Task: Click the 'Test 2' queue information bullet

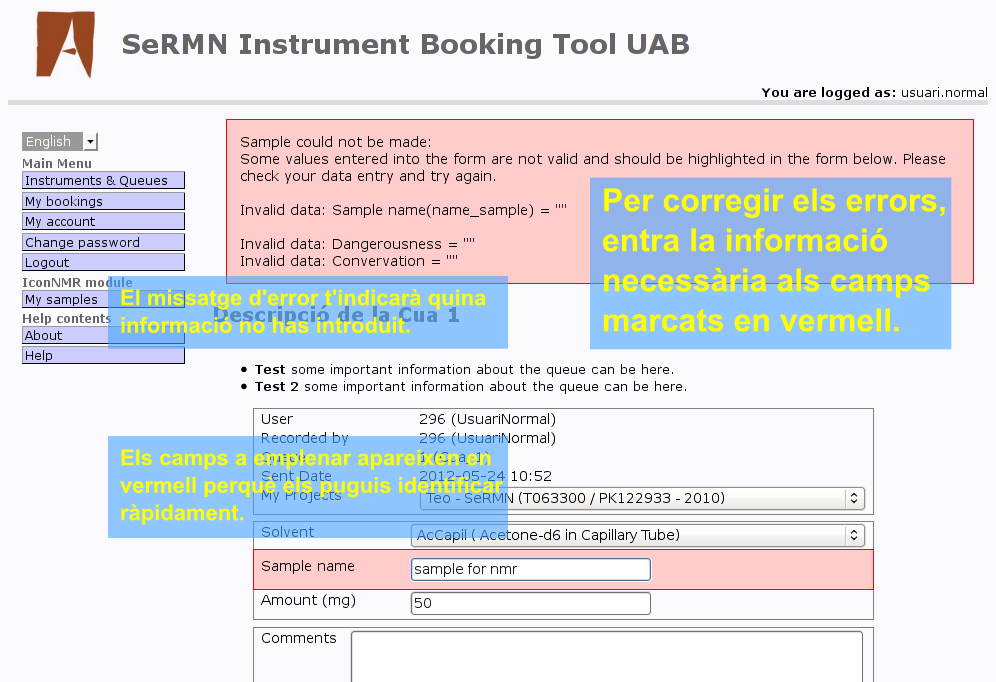Action: [x=471, y=387]
